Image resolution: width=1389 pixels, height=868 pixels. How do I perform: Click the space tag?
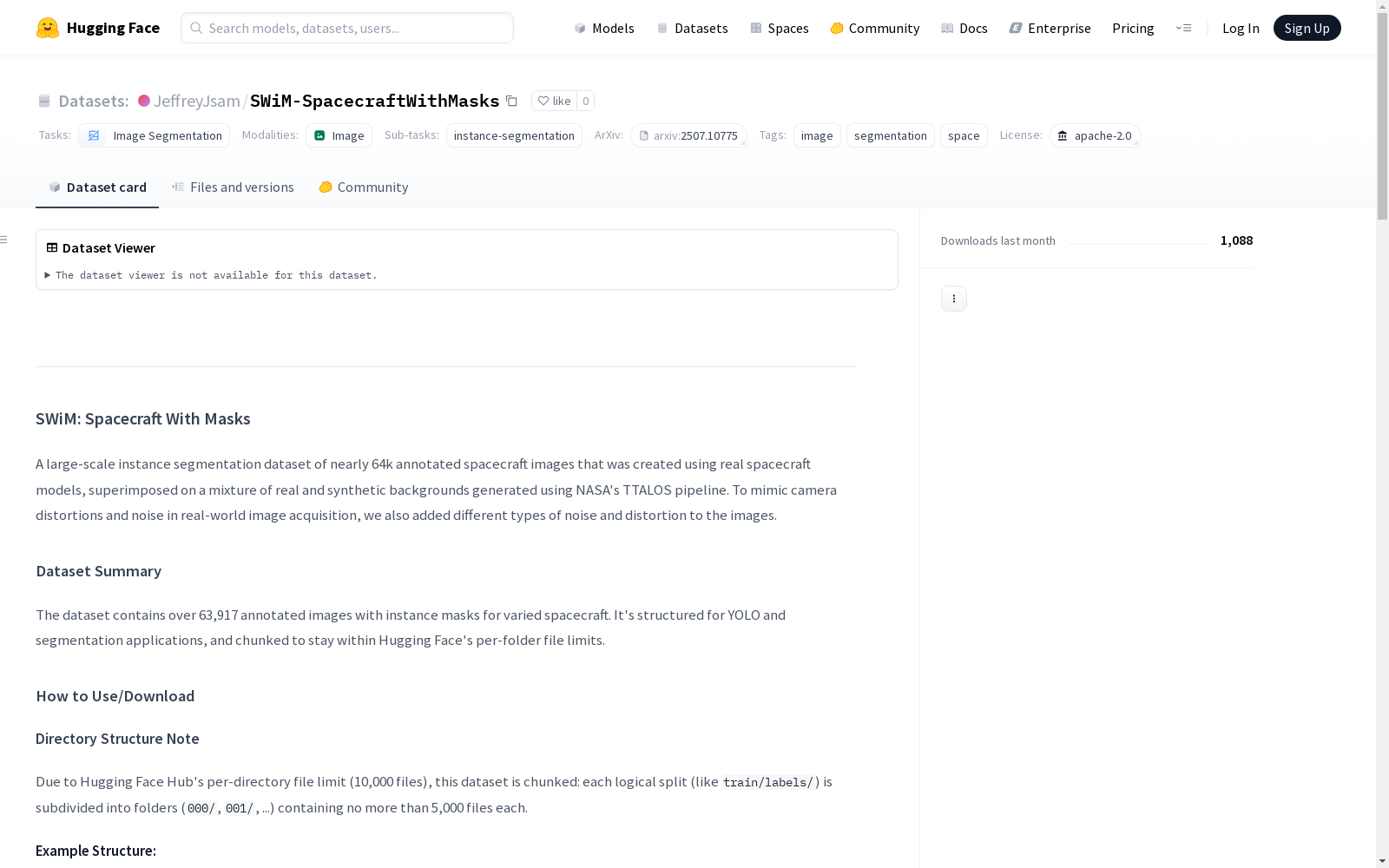point(964,135)
